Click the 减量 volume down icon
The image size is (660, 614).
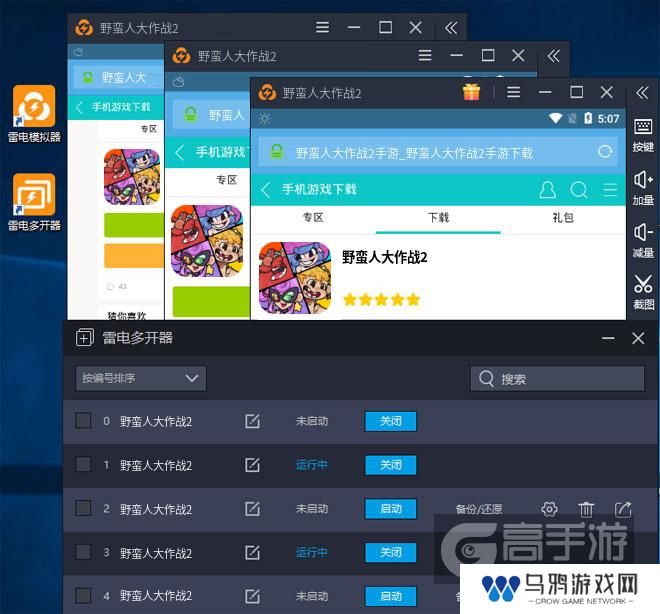click(x=643, y=241)
